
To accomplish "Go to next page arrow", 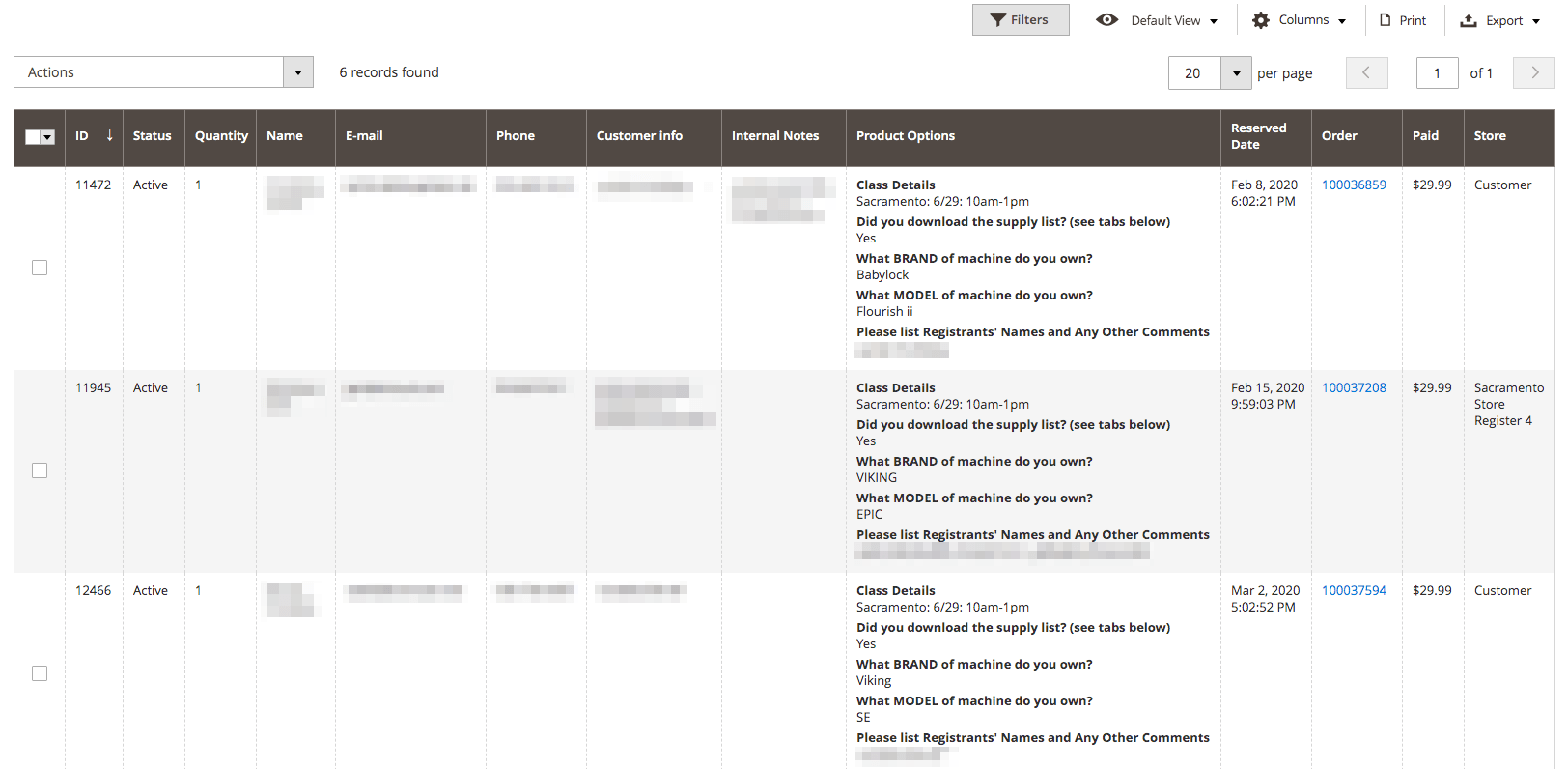I will [1533, 72].
